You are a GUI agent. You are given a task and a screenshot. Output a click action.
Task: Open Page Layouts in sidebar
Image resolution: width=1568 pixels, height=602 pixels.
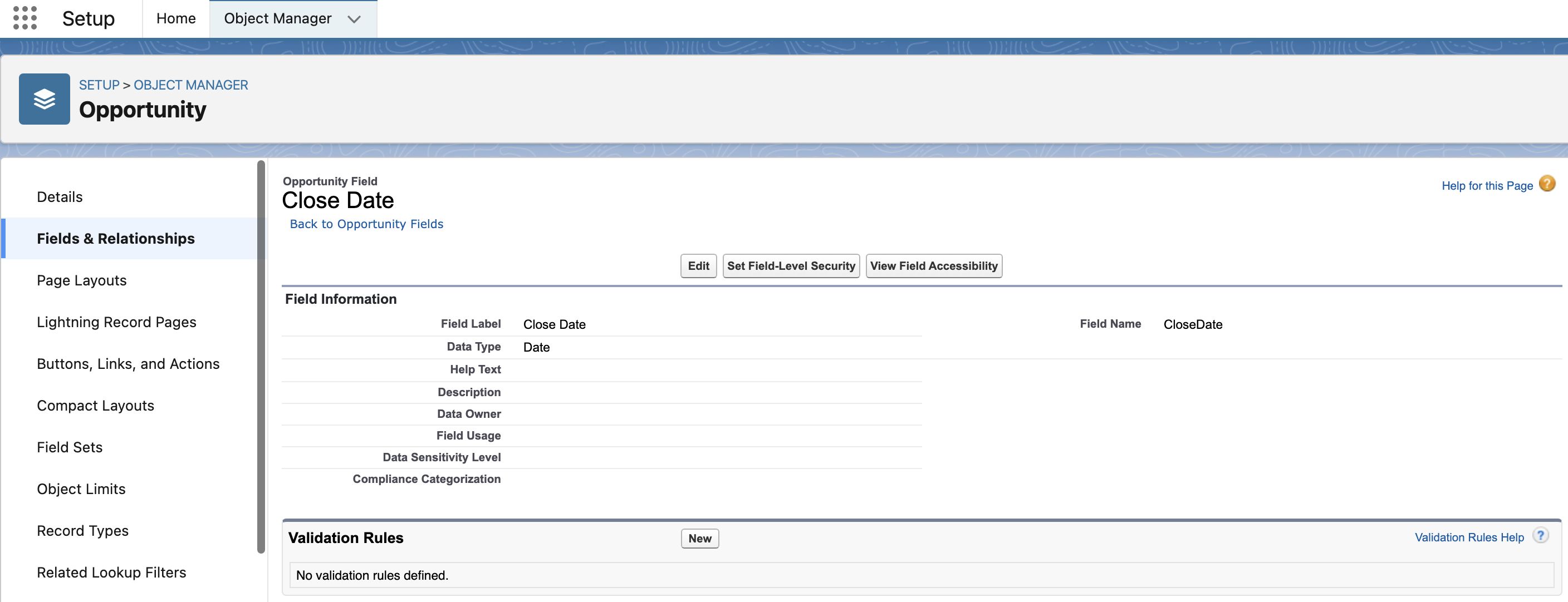(x=81, y=280)
